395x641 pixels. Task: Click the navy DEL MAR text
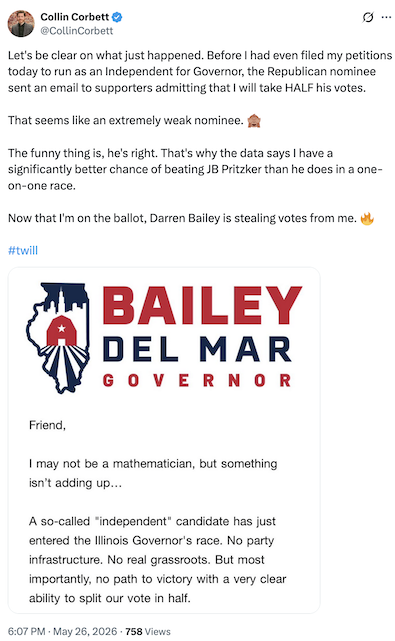click(197, 350)
